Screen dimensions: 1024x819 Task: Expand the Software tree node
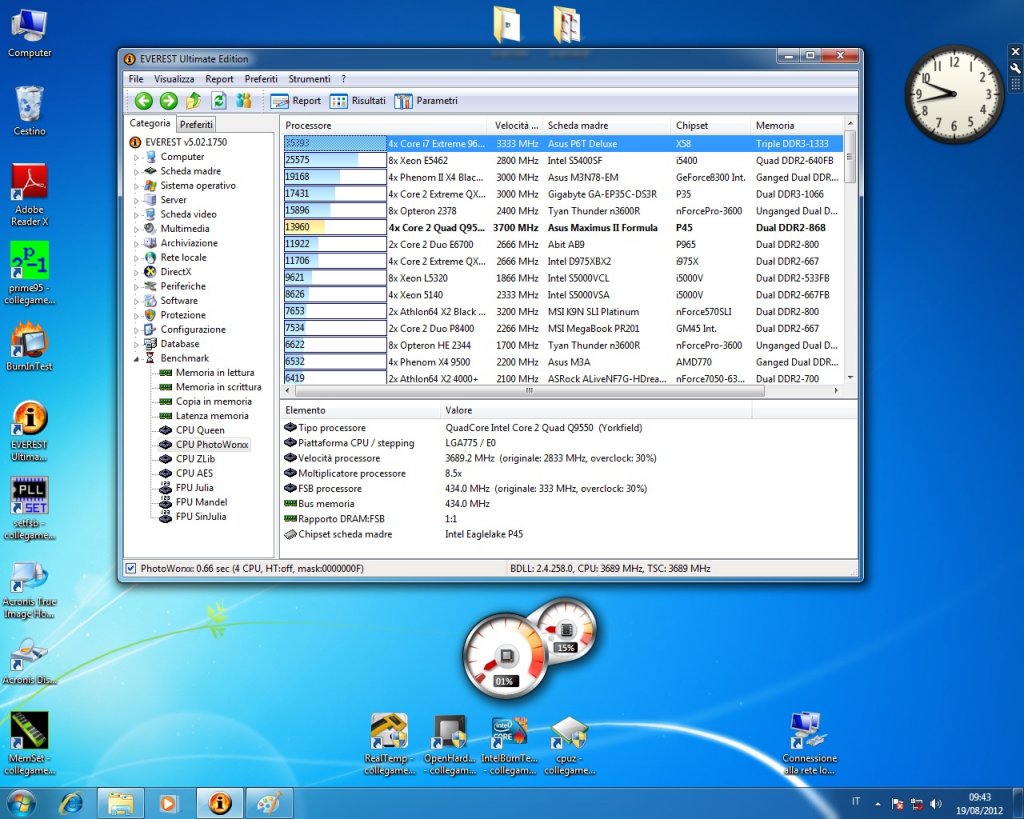[x=136, y=301]
